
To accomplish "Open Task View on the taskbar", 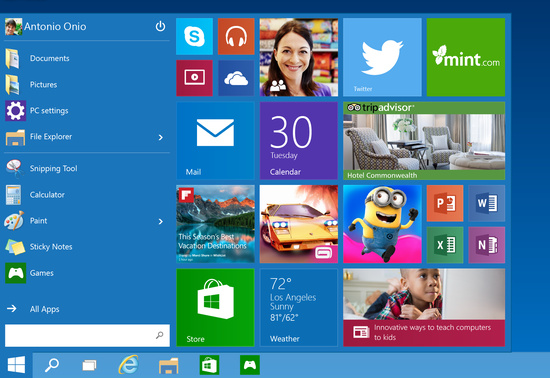I will point(89,365).
